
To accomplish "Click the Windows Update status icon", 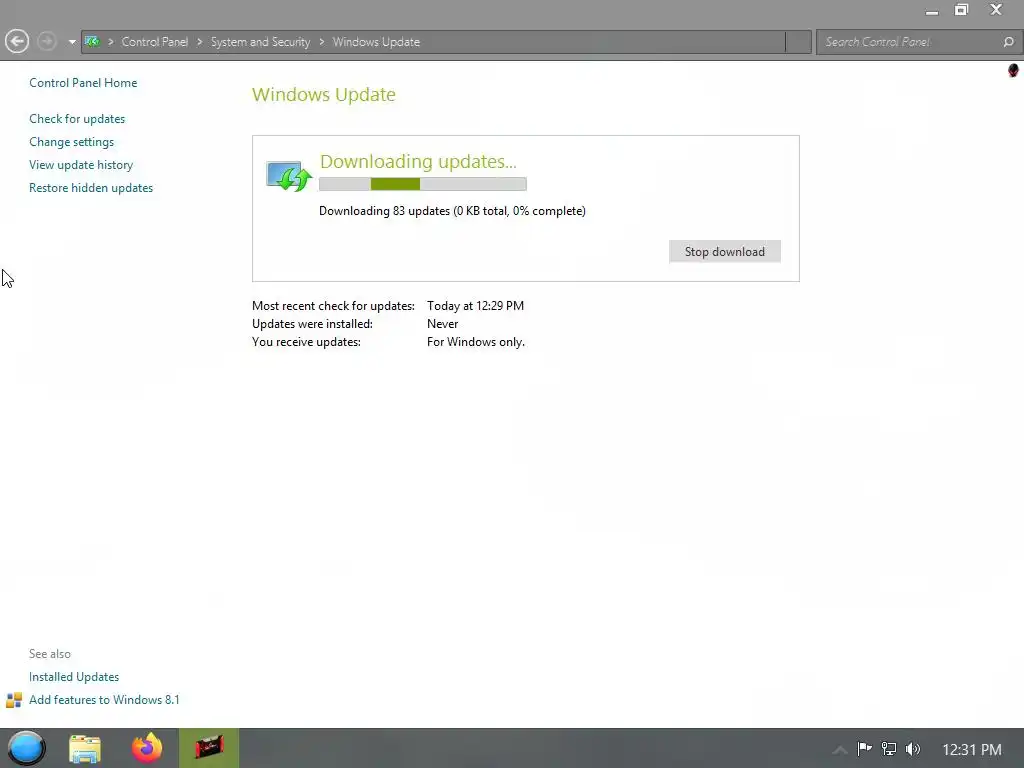I will (x=289, y=176).
